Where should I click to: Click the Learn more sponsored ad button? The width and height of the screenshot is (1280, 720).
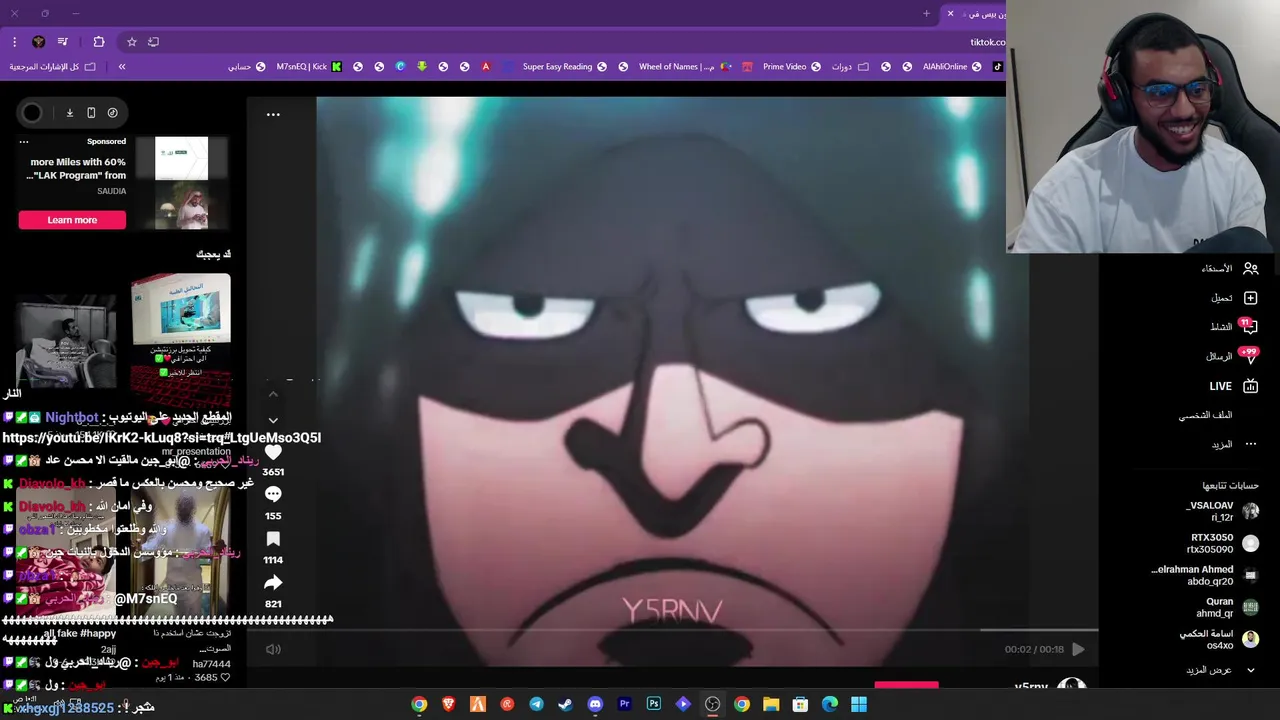pyautogui.click(x=72, y=220)
